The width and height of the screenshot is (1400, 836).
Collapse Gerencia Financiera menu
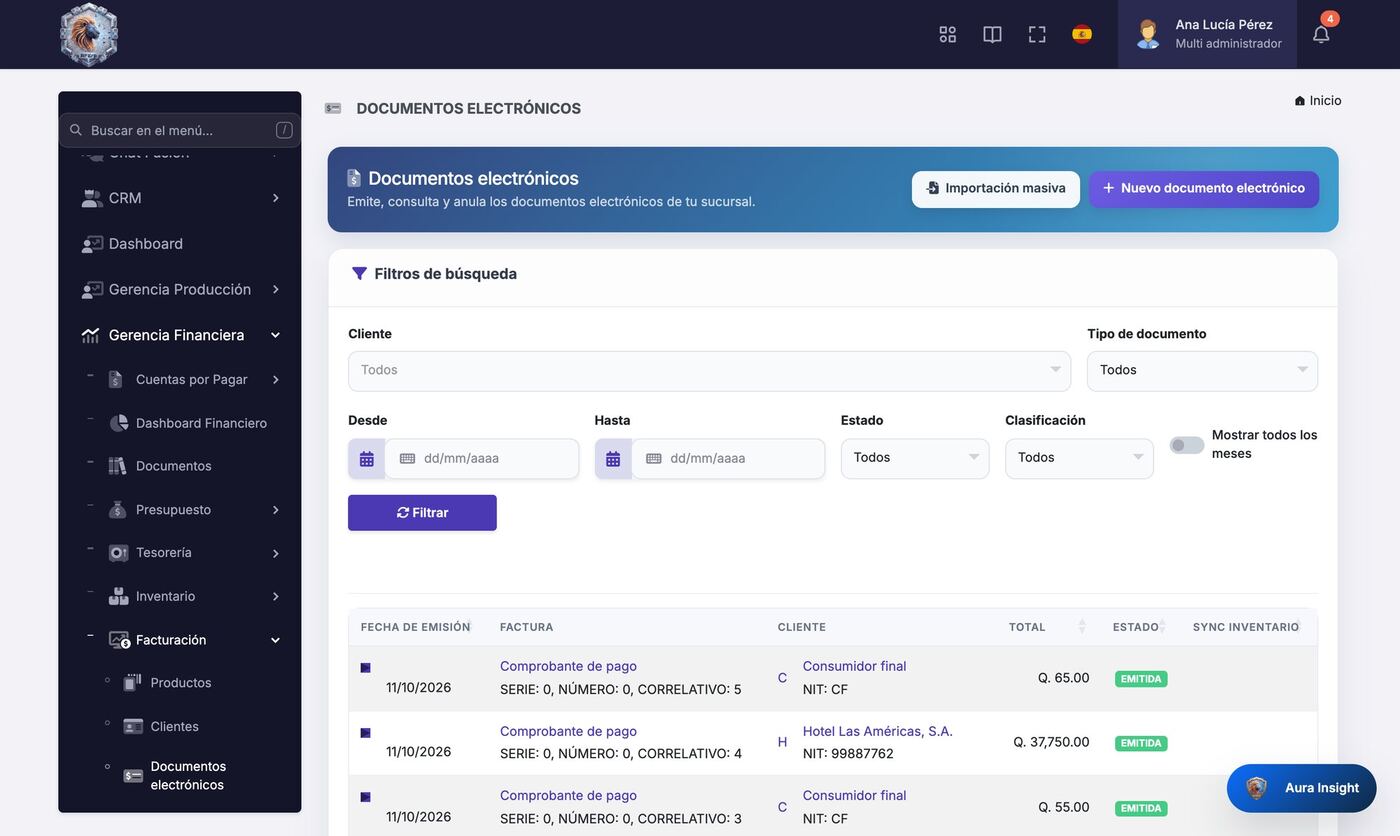[181, 335]
